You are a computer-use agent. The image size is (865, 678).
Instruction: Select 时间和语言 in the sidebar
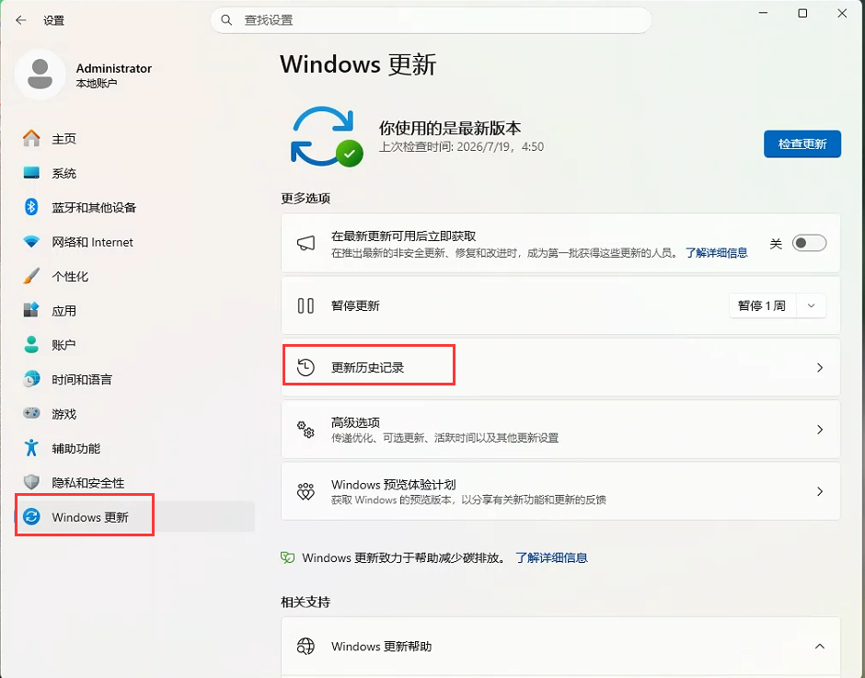coord(135,379)
